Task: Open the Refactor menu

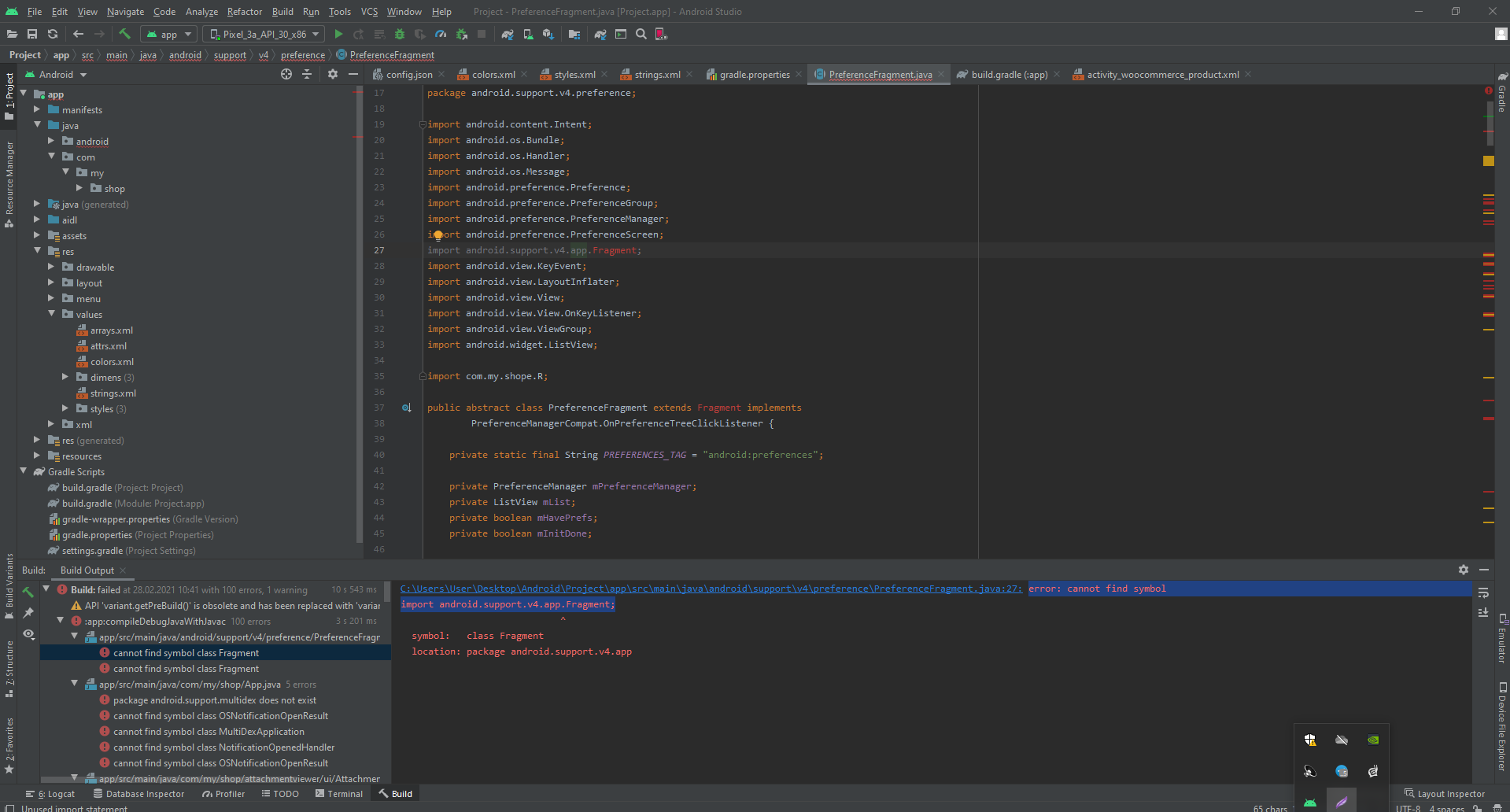Action: pyautogui.click(x=245, y=12)
